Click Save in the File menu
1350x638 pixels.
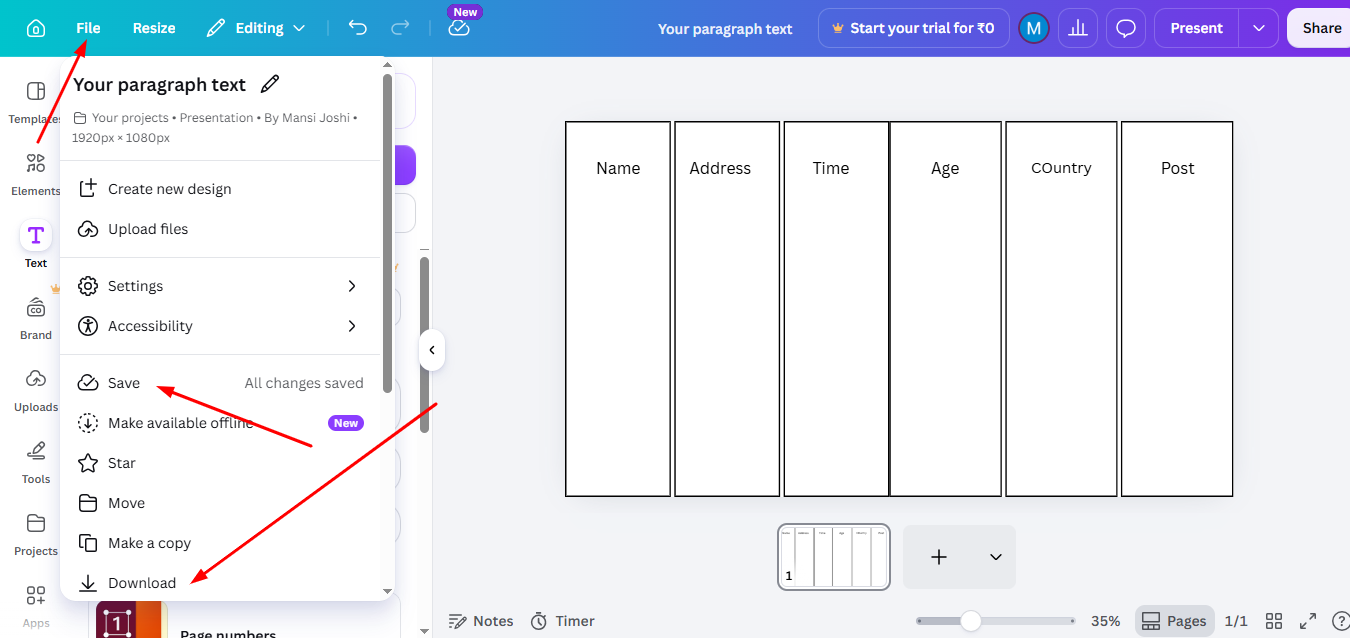coord(220,383)
